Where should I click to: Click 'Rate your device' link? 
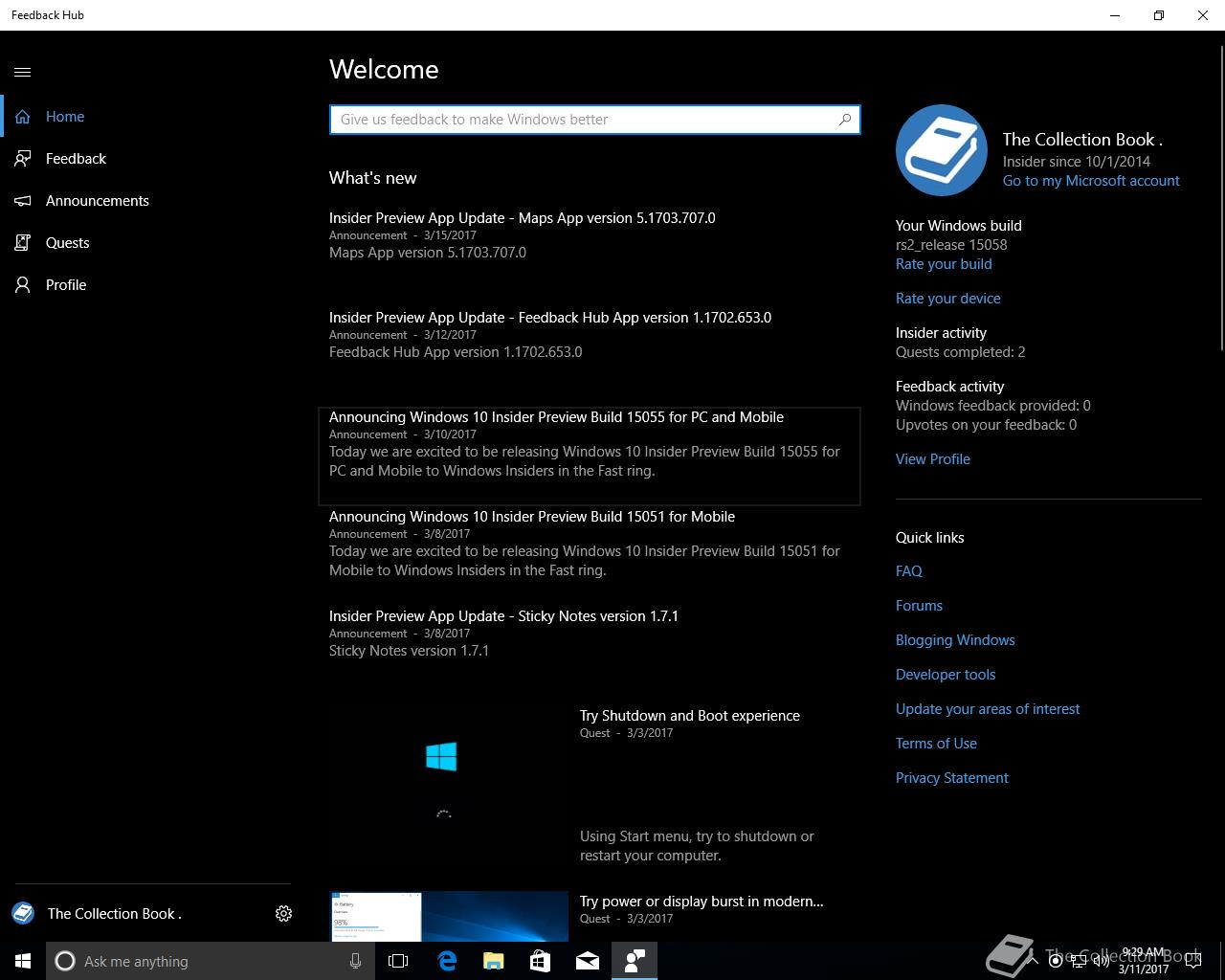(948, 299)
